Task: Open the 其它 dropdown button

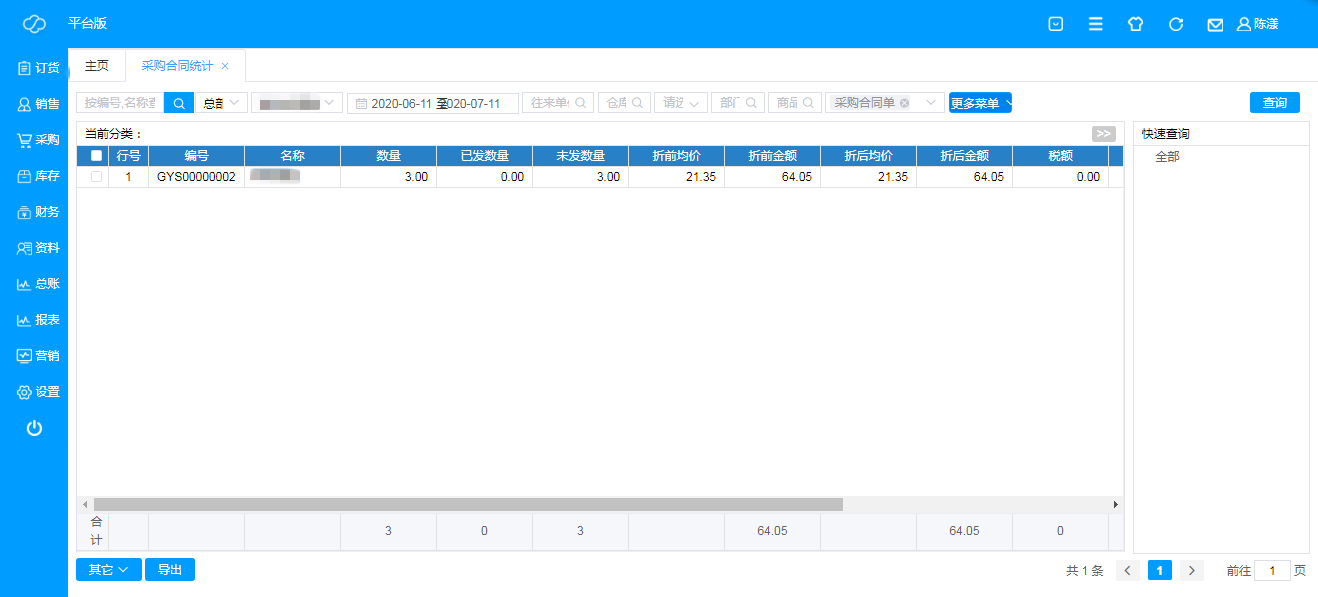Action: point(108,570)
